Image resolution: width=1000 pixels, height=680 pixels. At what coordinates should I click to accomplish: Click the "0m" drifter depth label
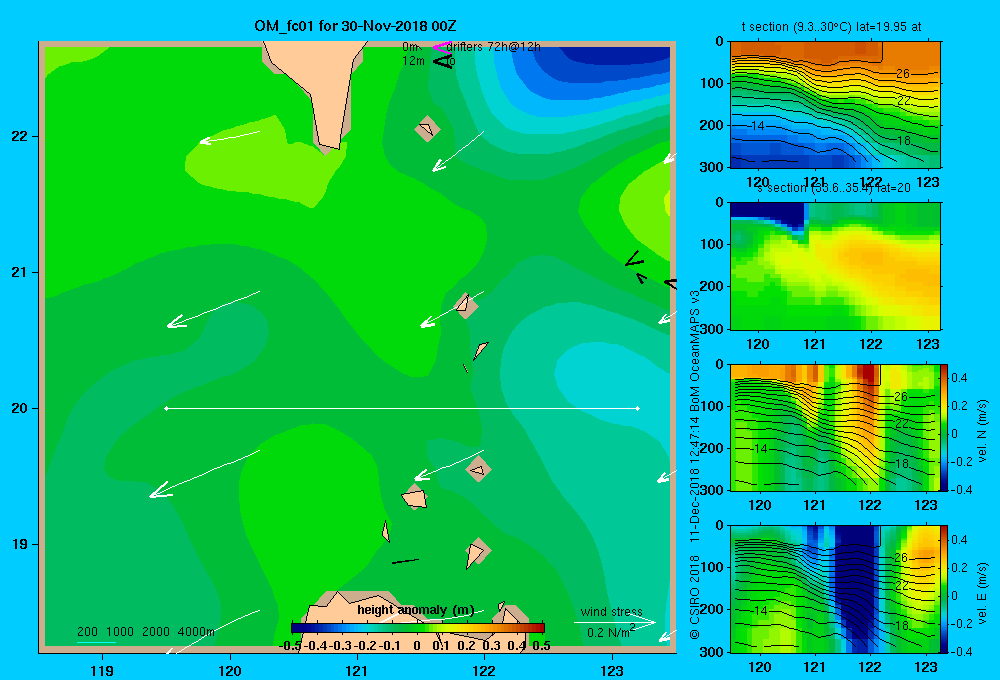[411, 47]
